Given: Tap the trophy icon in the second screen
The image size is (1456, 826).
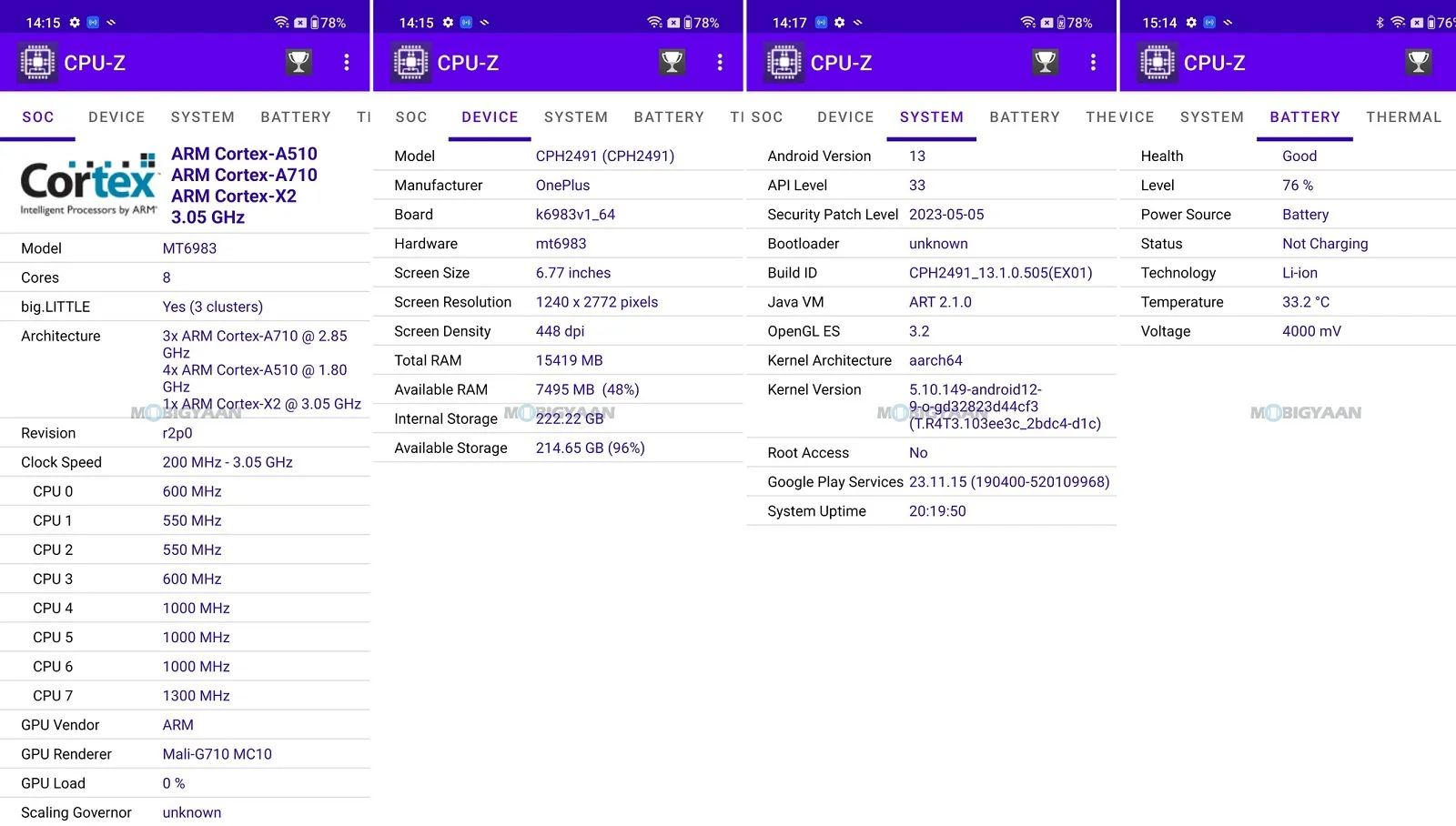Looking at the screenshot, I should (x=672, y=62).
